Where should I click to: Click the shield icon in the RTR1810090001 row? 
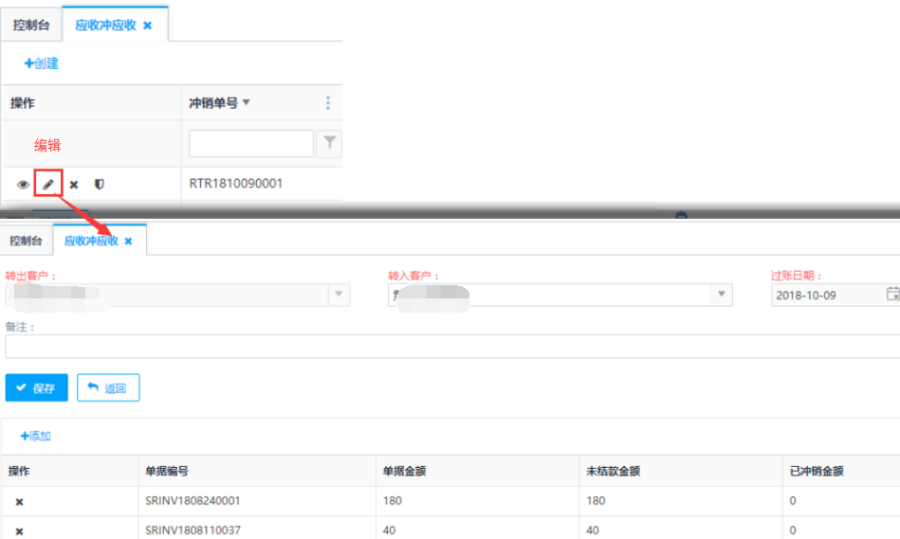(99, 185)
